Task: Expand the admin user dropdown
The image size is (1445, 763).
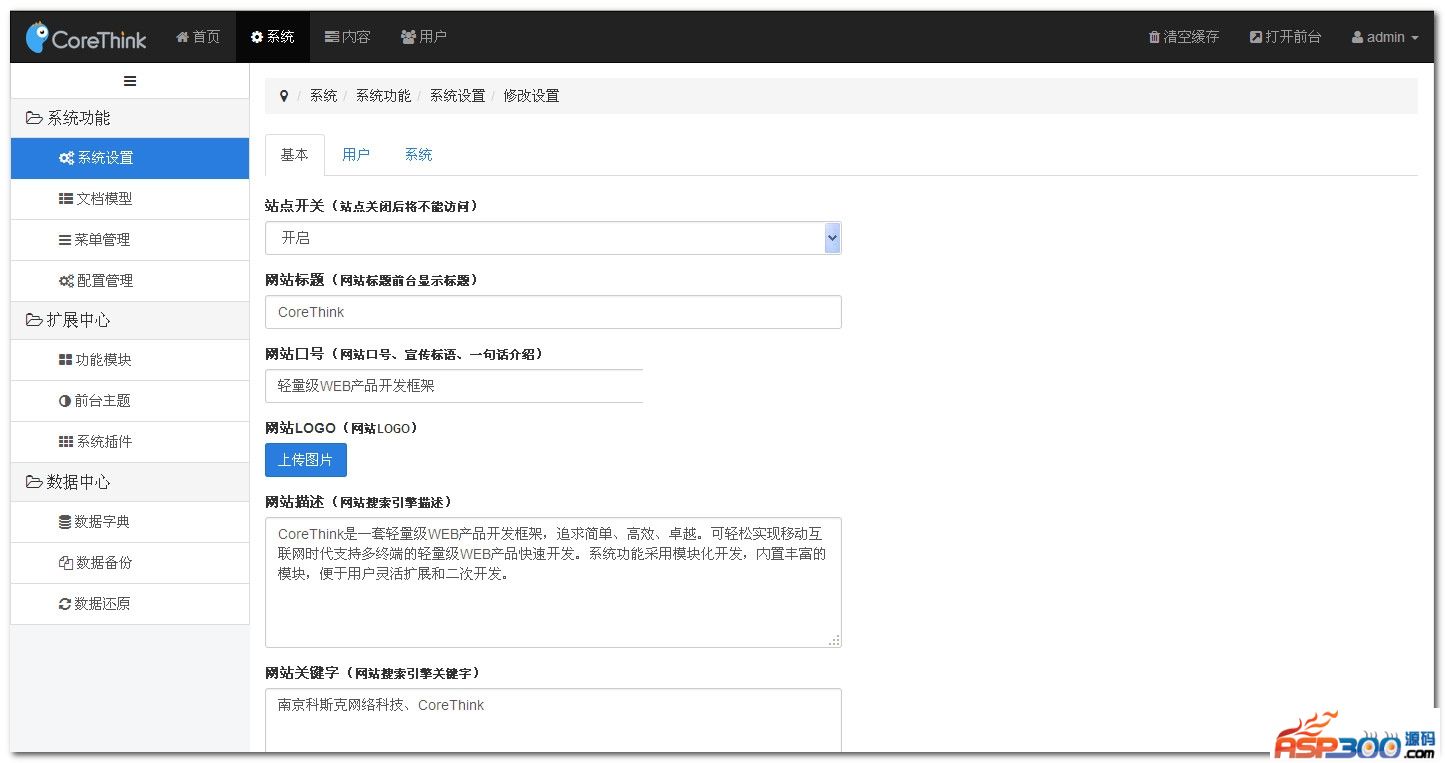Action: (1385, 37)
